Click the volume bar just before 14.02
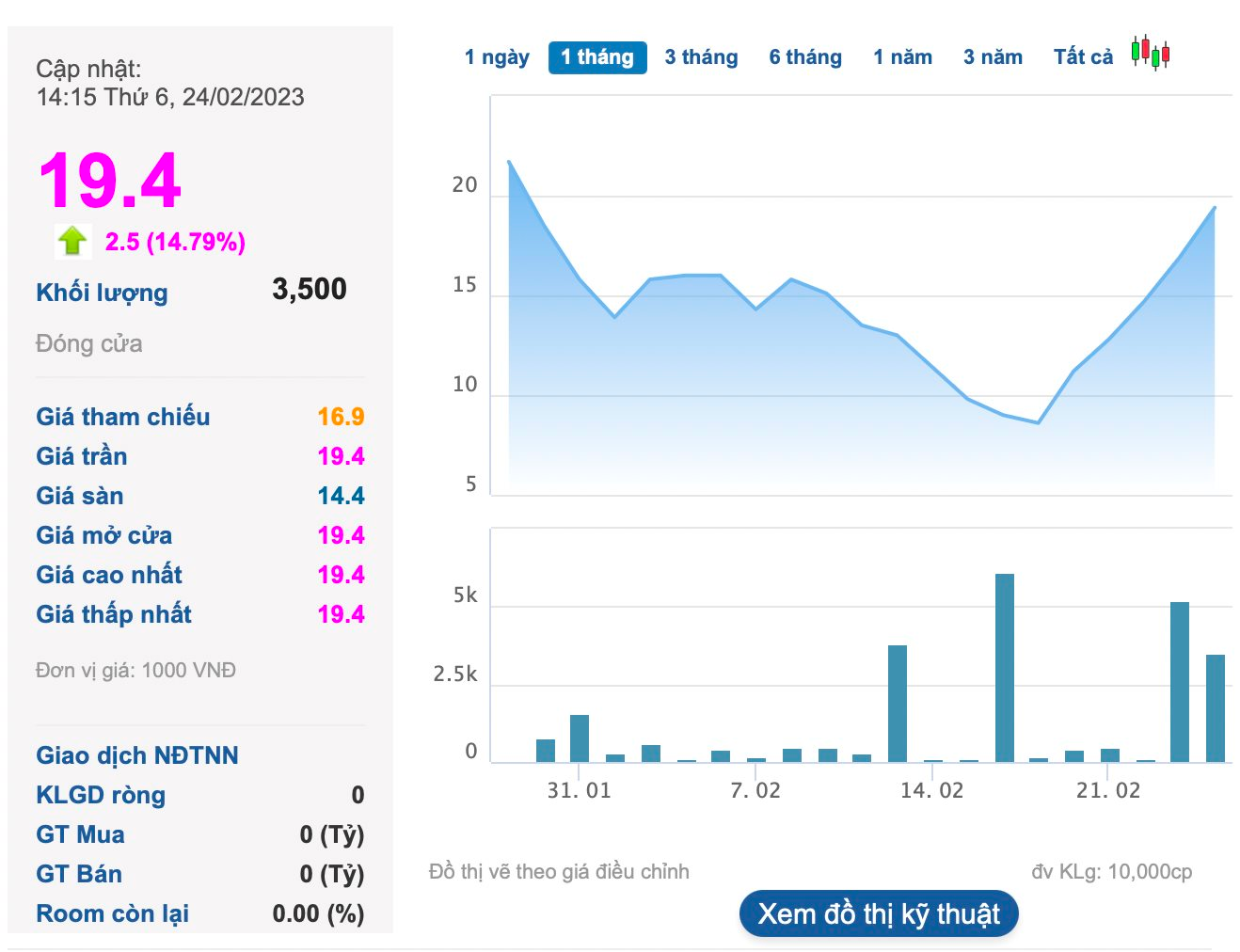Image resolution: width=1240 pixels, height=952 pixels. pos(898,703)
